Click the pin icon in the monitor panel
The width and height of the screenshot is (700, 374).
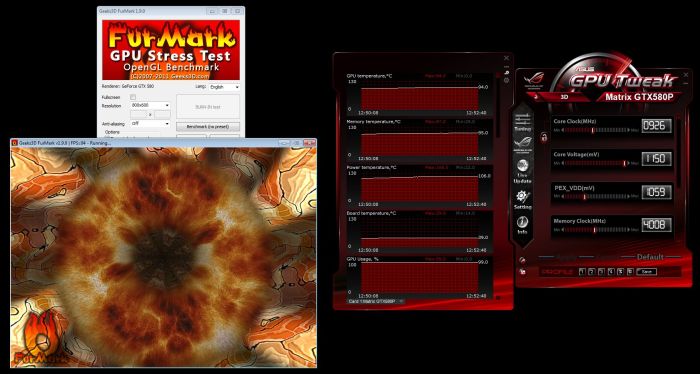point(506,73)
